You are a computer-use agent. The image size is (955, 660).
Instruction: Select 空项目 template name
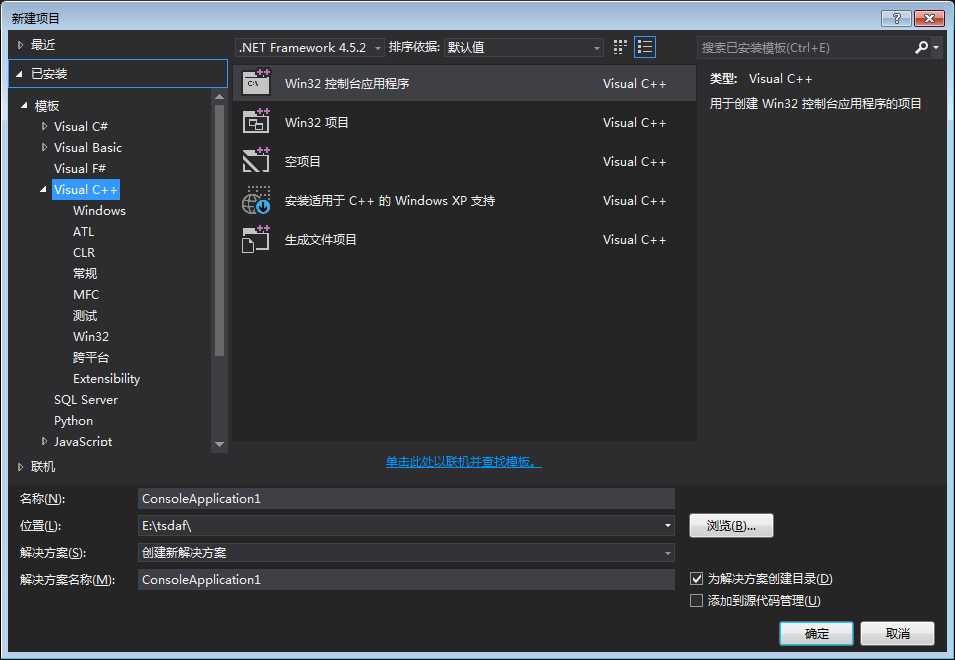[302, 161]
